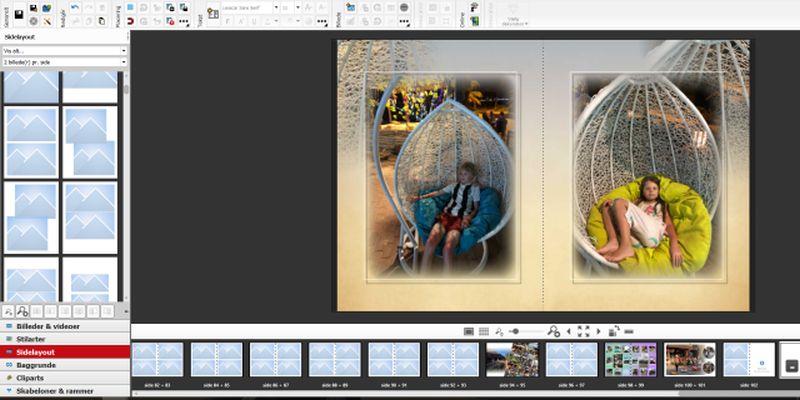Image resolution: width=800 pixels, height=400 pixels.
Task: Click the fullscreen view icon below canvas
Action: [584, 331]
